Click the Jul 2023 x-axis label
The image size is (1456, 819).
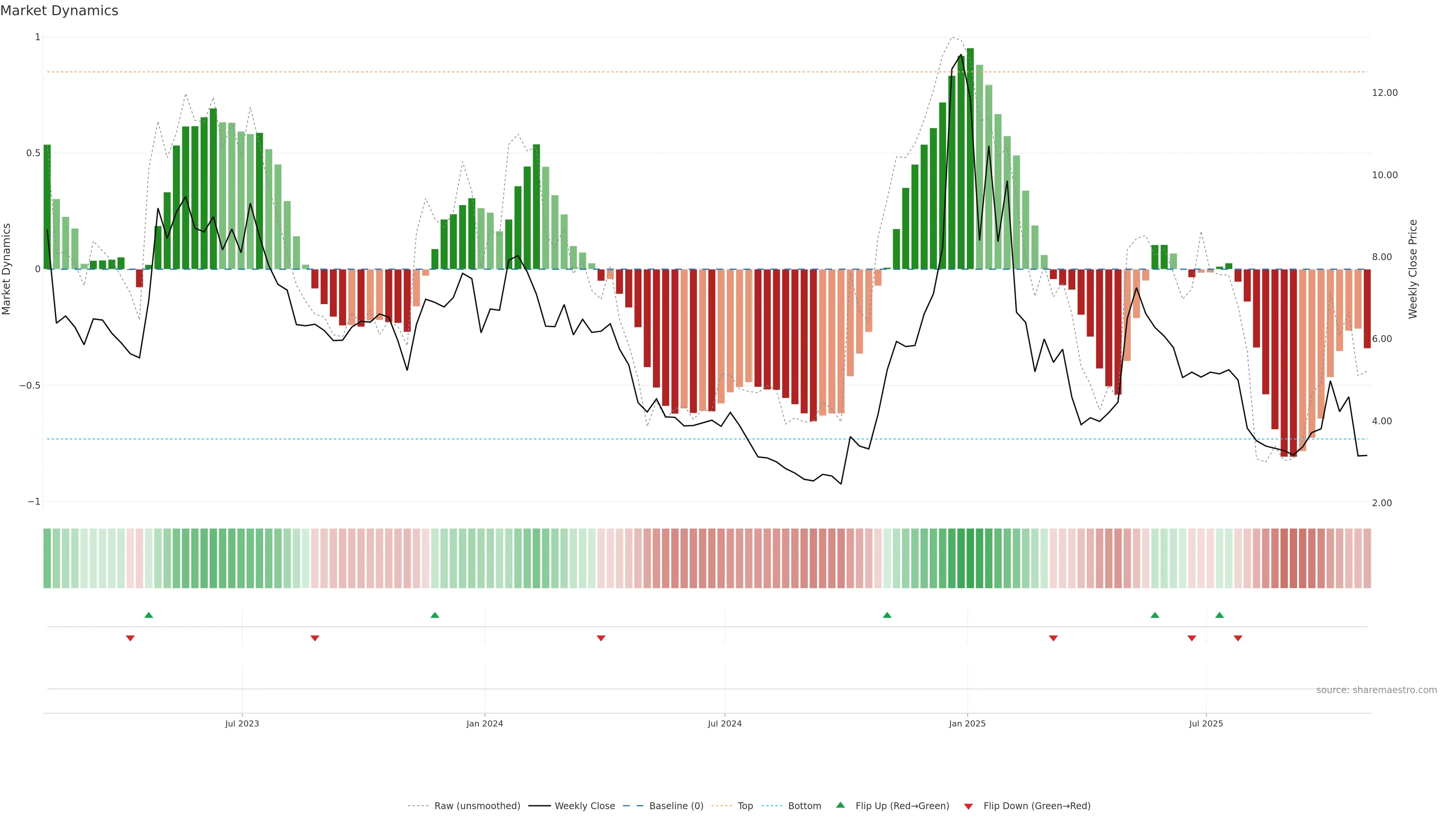point(242,723)
